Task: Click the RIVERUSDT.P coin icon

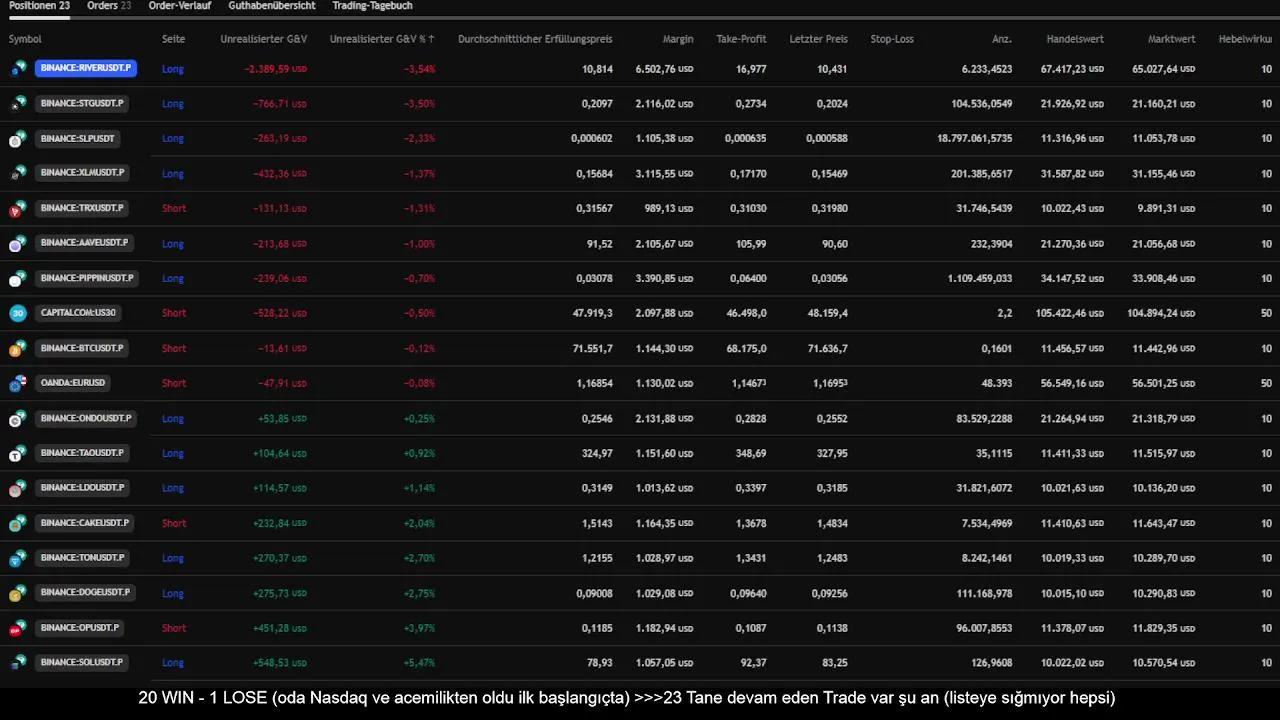Action: click(x=18, y=68)
